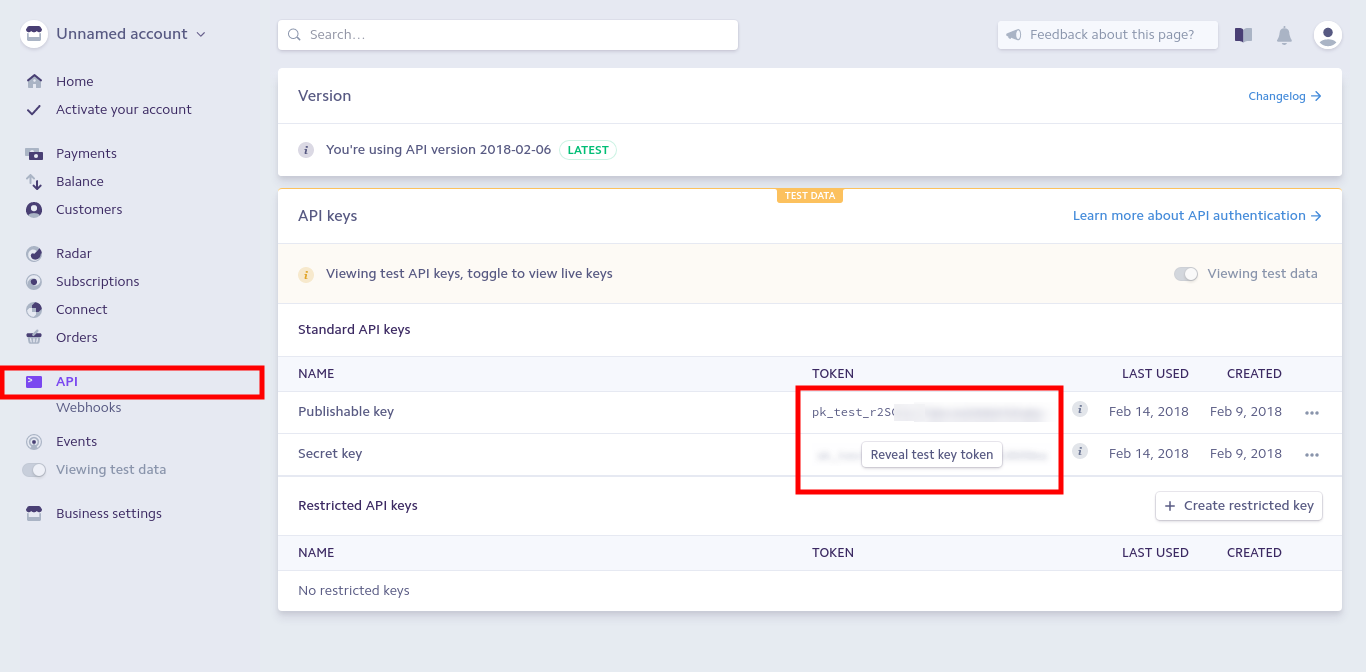
Task: Click the notifications bell icon
Action: coord(1285,35)
